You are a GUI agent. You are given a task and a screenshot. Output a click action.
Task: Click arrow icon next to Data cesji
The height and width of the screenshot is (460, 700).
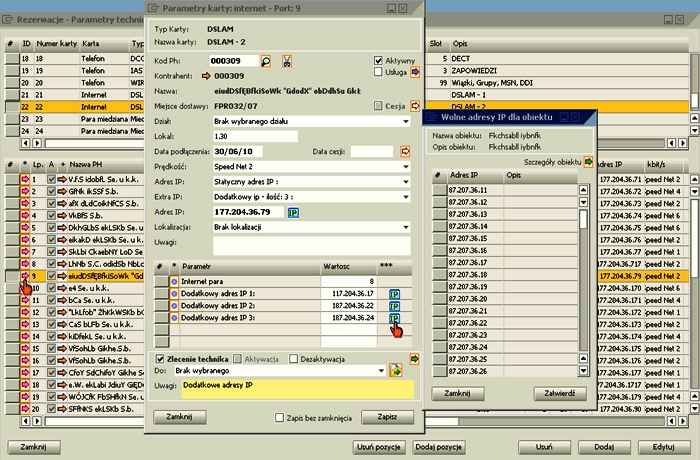pos(405,151)
